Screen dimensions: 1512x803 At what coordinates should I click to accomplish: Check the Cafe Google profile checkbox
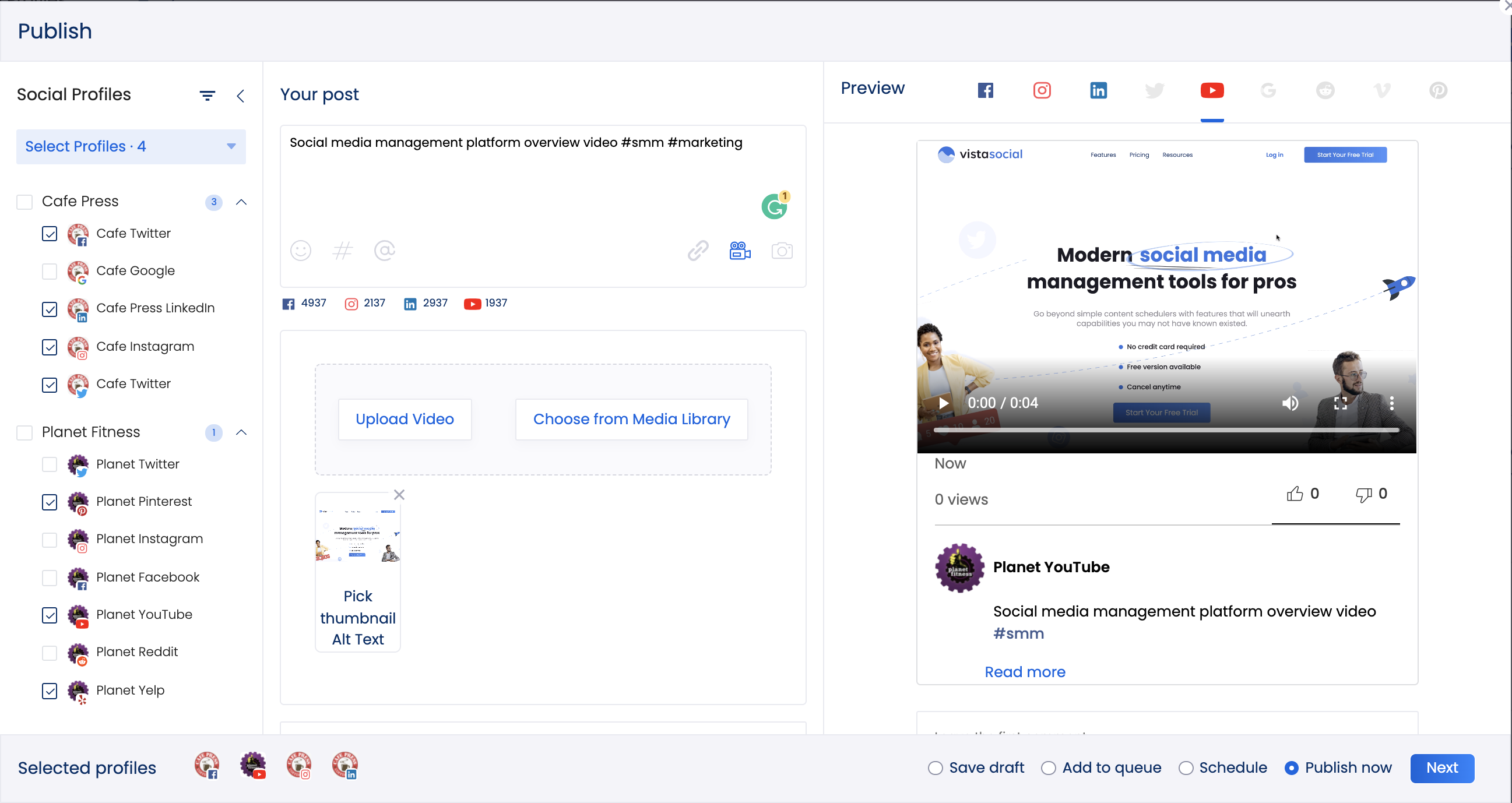click(x=50, y=271)
